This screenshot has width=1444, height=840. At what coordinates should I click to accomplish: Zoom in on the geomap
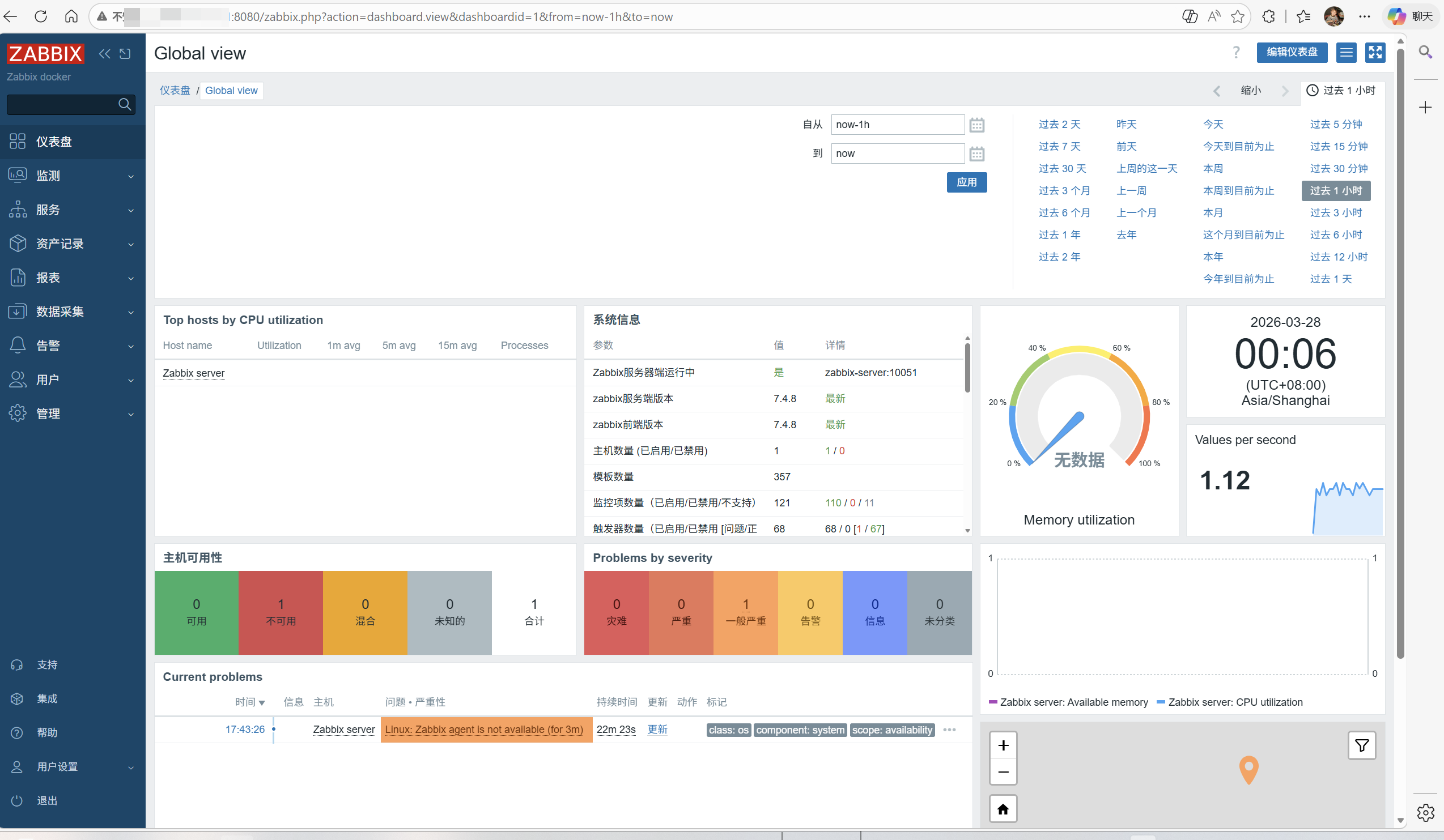[1003, 745]
